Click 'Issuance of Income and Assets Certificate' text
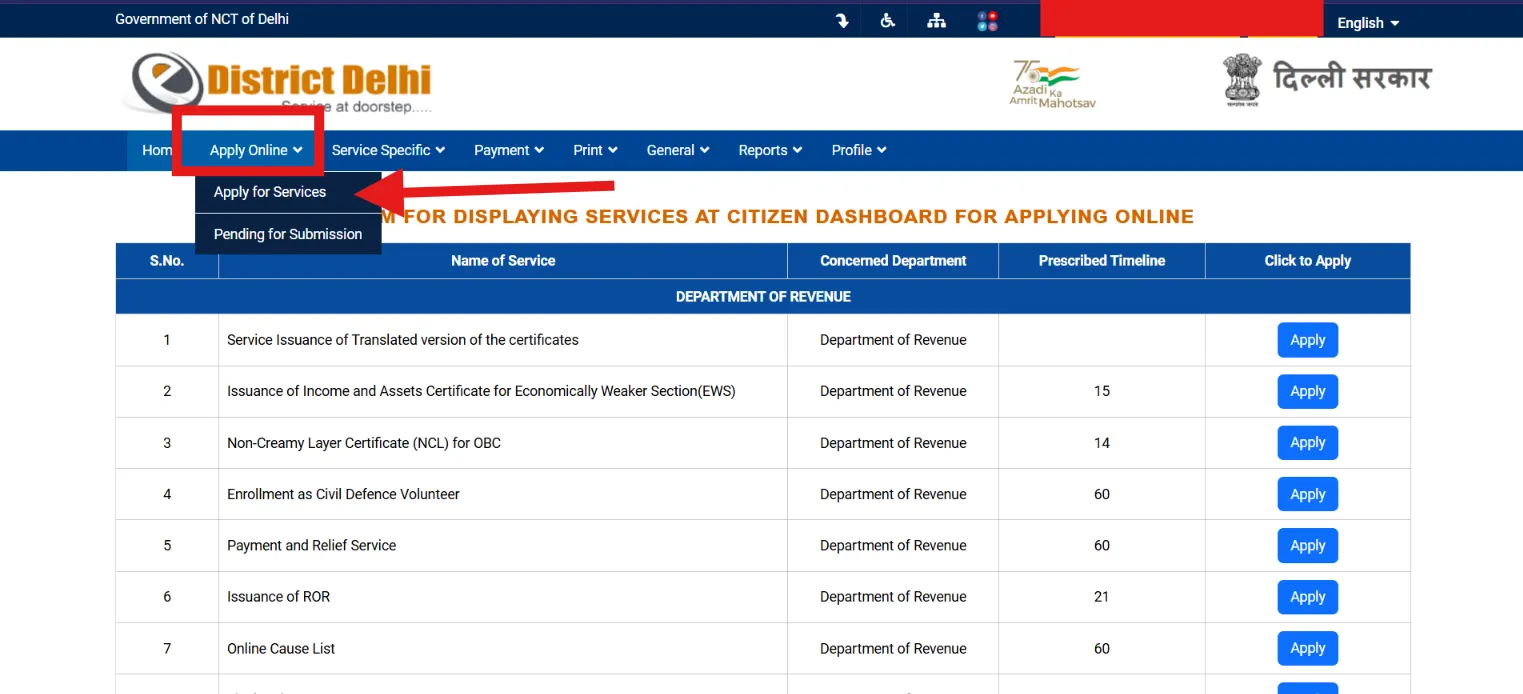The image size is (1523, 694). 481,391
